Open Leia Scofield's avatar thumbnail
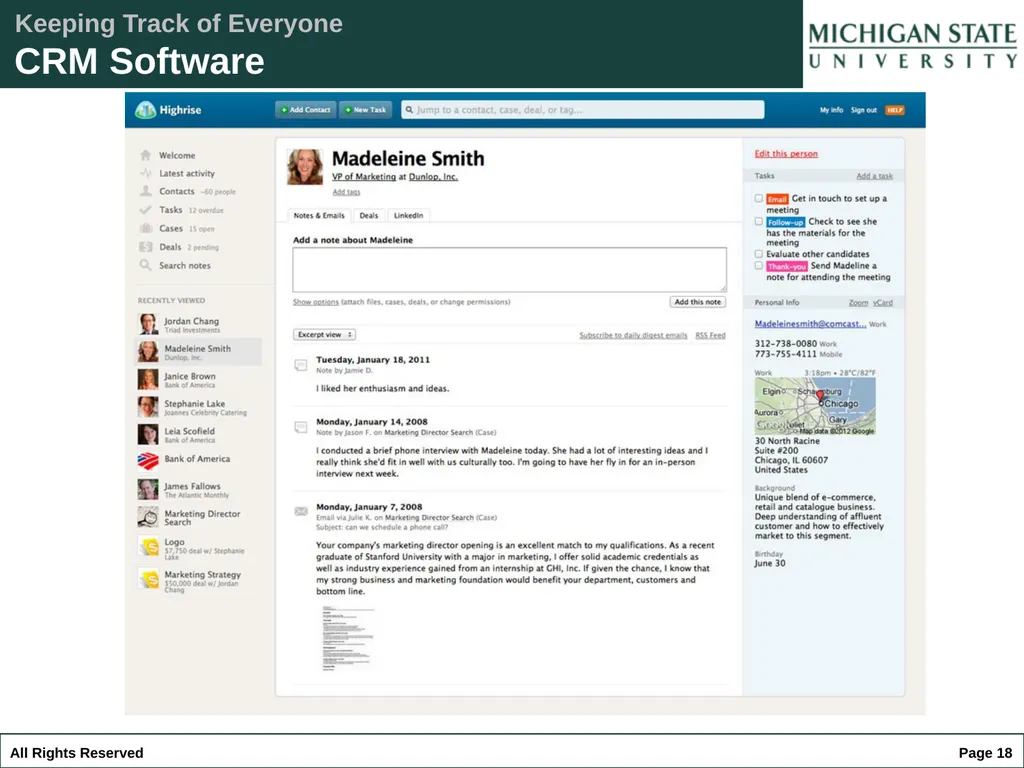This screenshot has height=768, width=1024. point(148,434)
